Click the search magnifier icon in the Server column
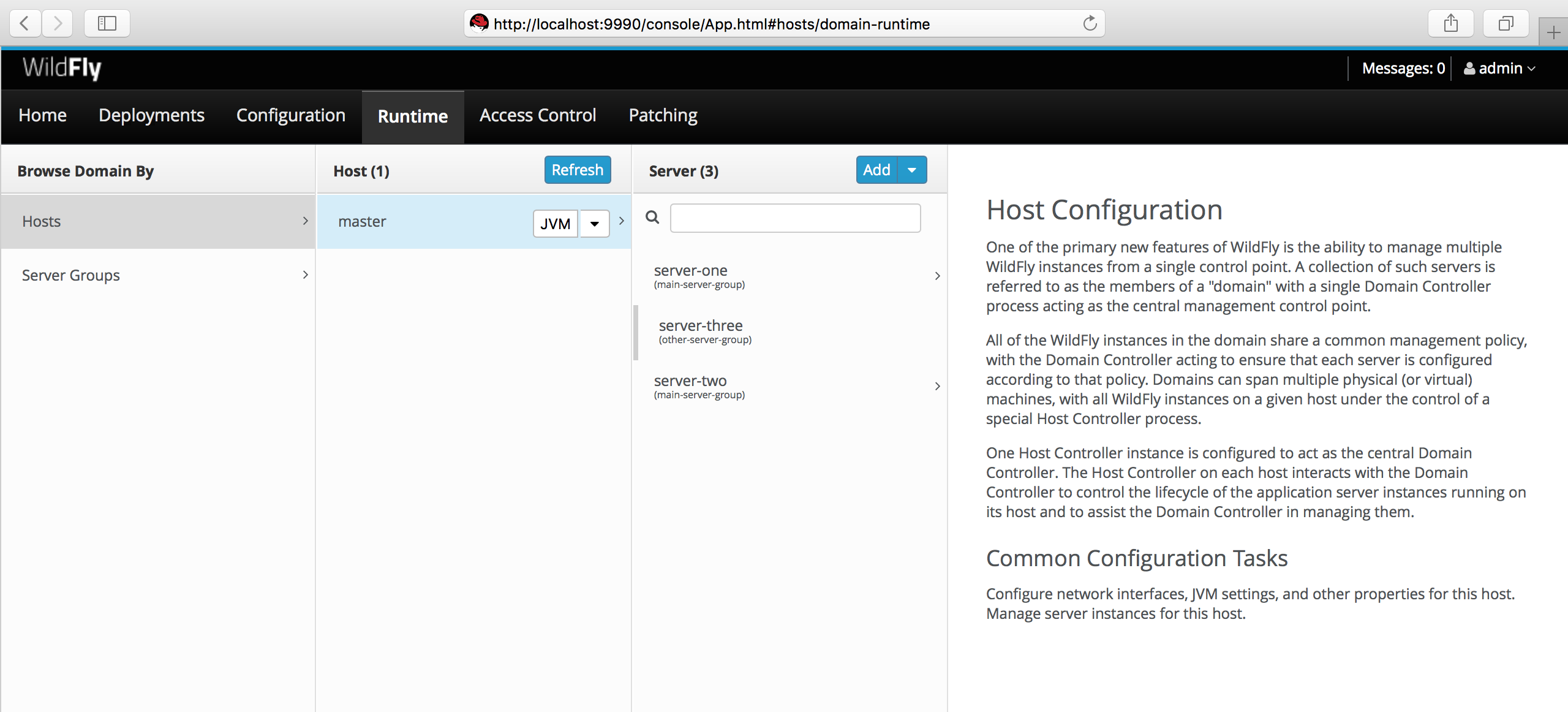1568x712 pixels. point(652,217)
